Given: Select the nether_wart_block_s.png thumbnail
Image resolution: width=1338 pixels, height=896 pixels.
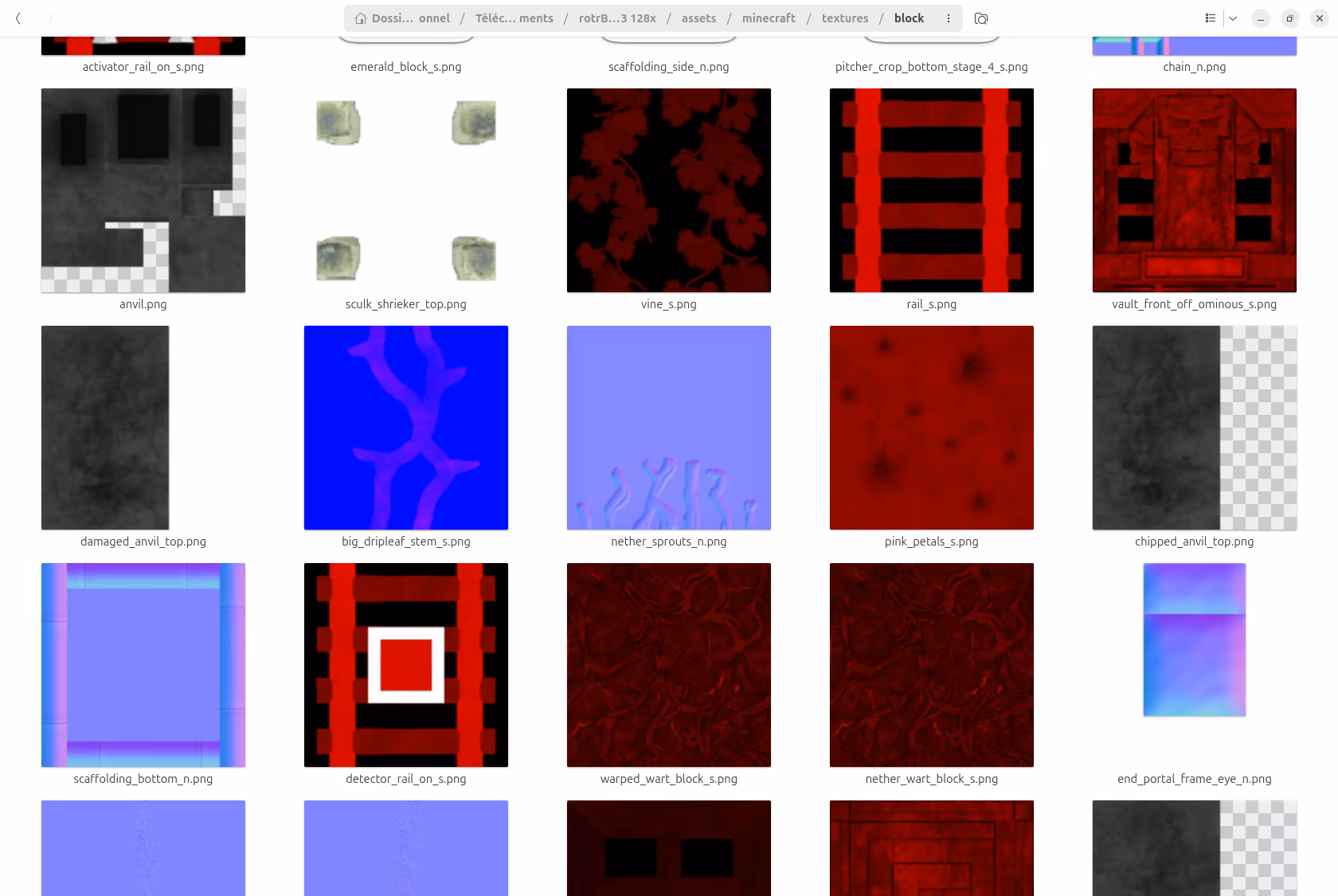Looking at the screenshot, I should click(x=932, y=665).
